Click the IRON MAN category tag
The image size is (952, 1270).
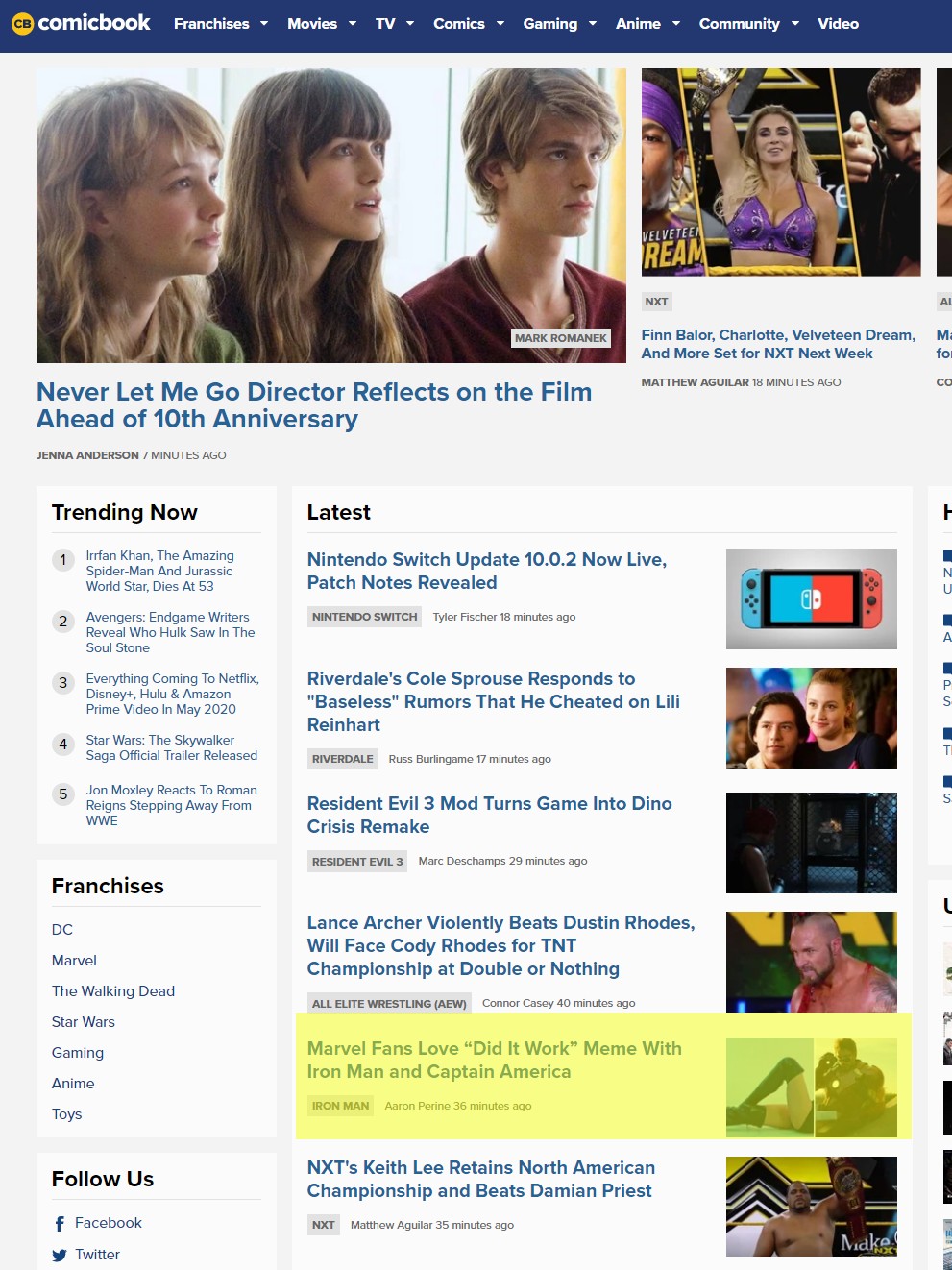(340, 1106)
